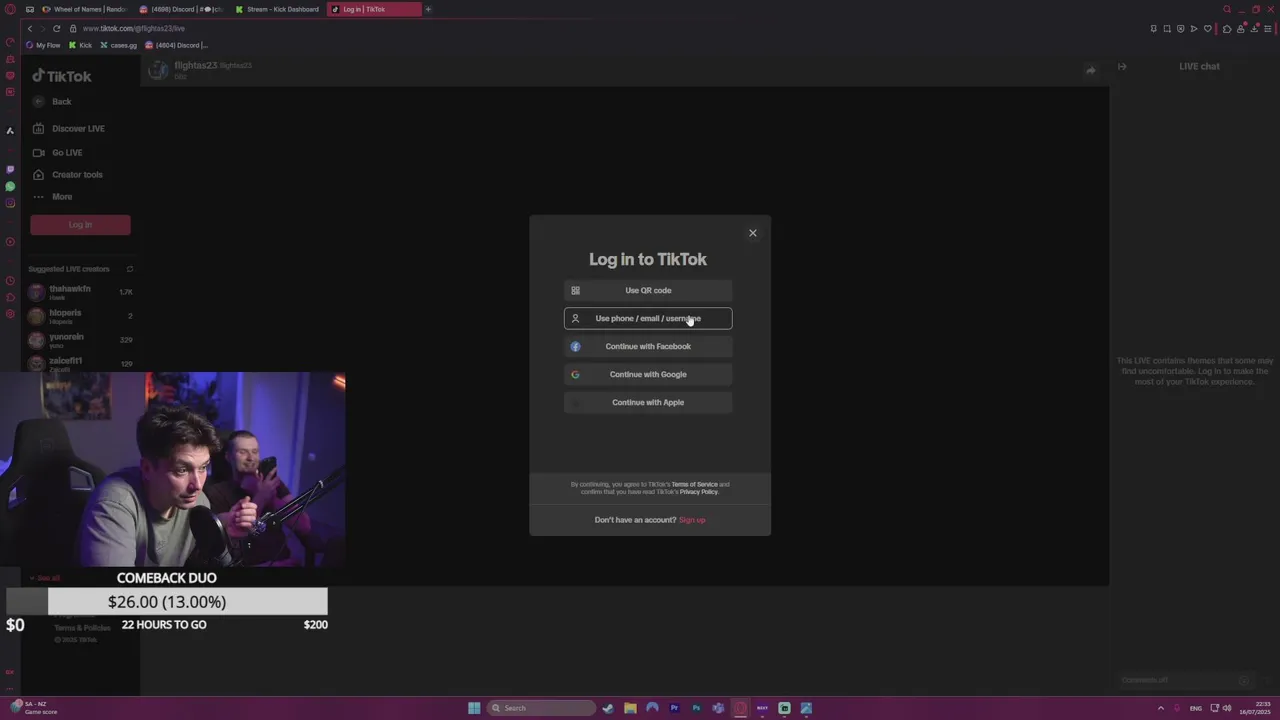Continue with Facebook login
1280x720 pixels.
tap(648, 346)
